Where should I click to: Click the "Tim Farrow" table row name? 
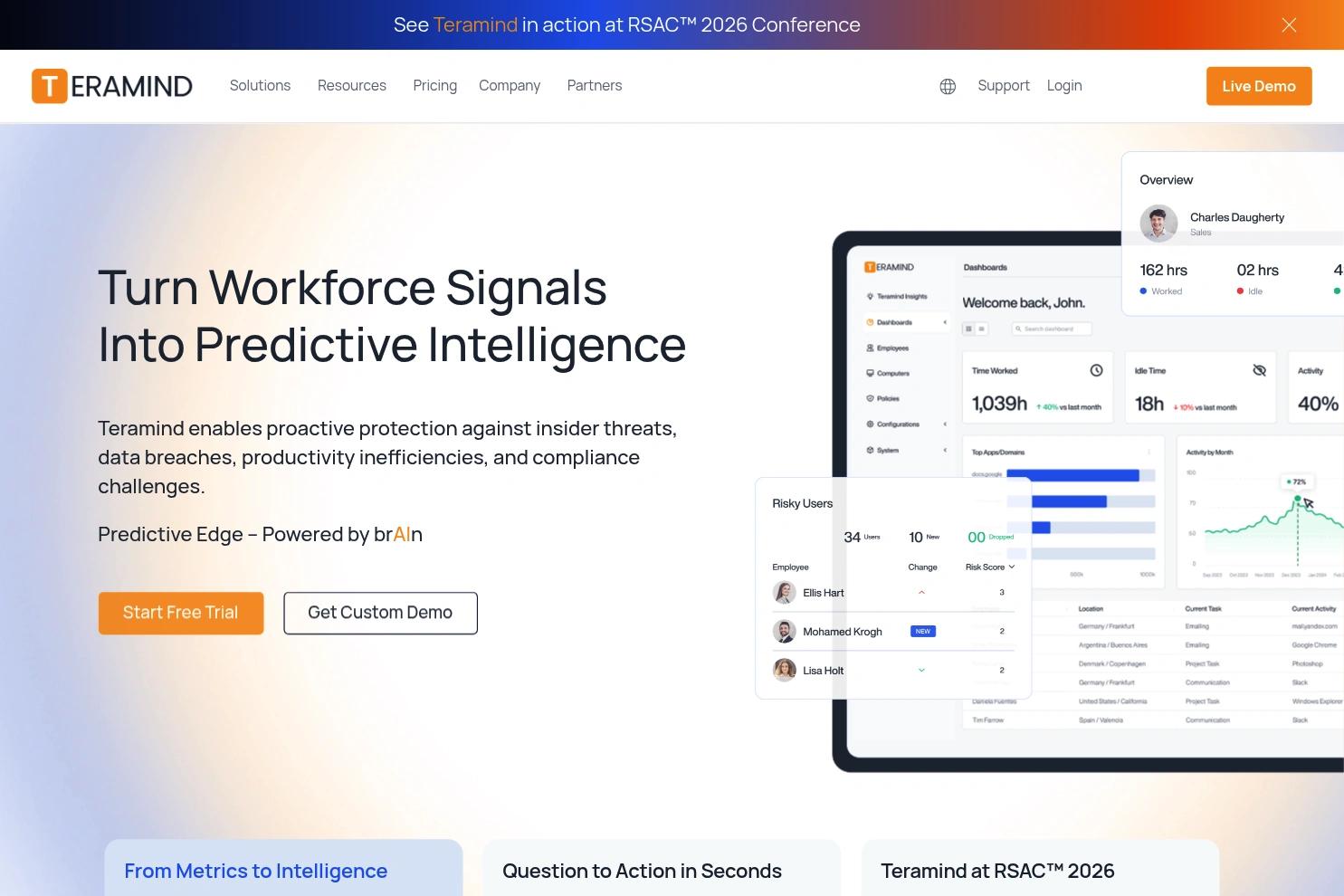pos(987,720)
